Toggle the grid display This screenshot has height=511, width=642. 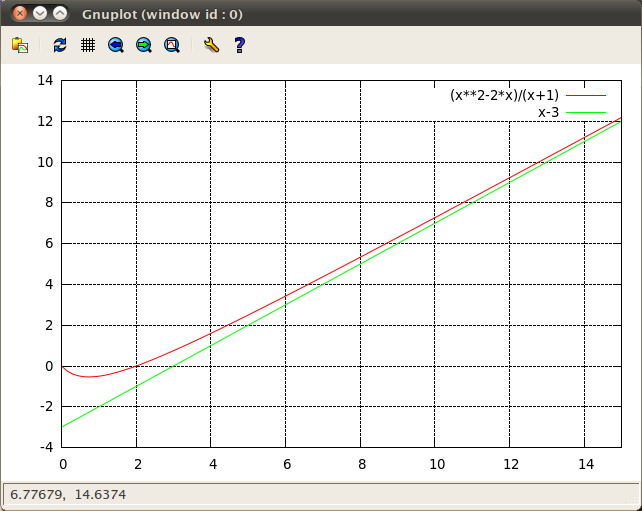[x=88, y=45]
